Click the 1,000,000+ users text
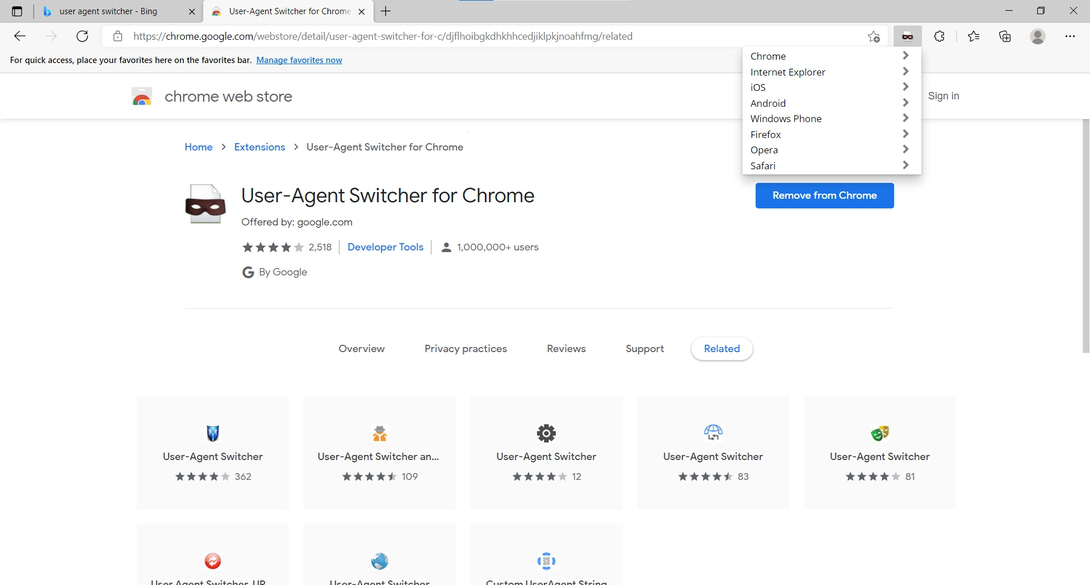 [x=498, y=247]
